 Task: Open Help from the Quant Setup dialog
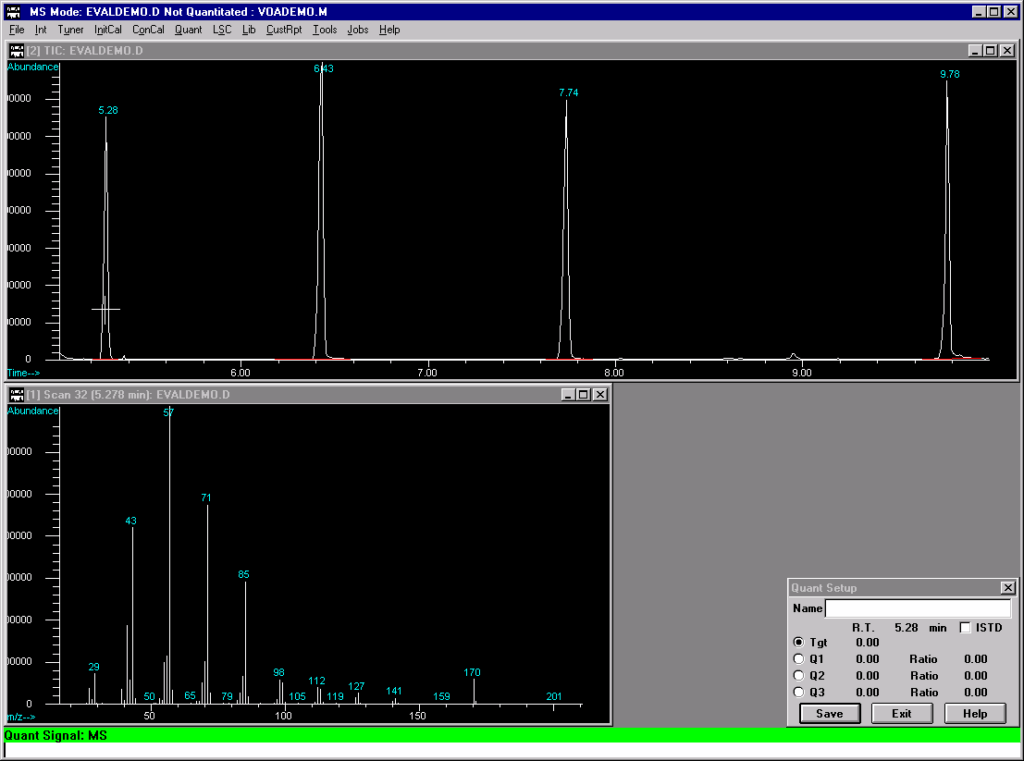[x=974, y=713]
